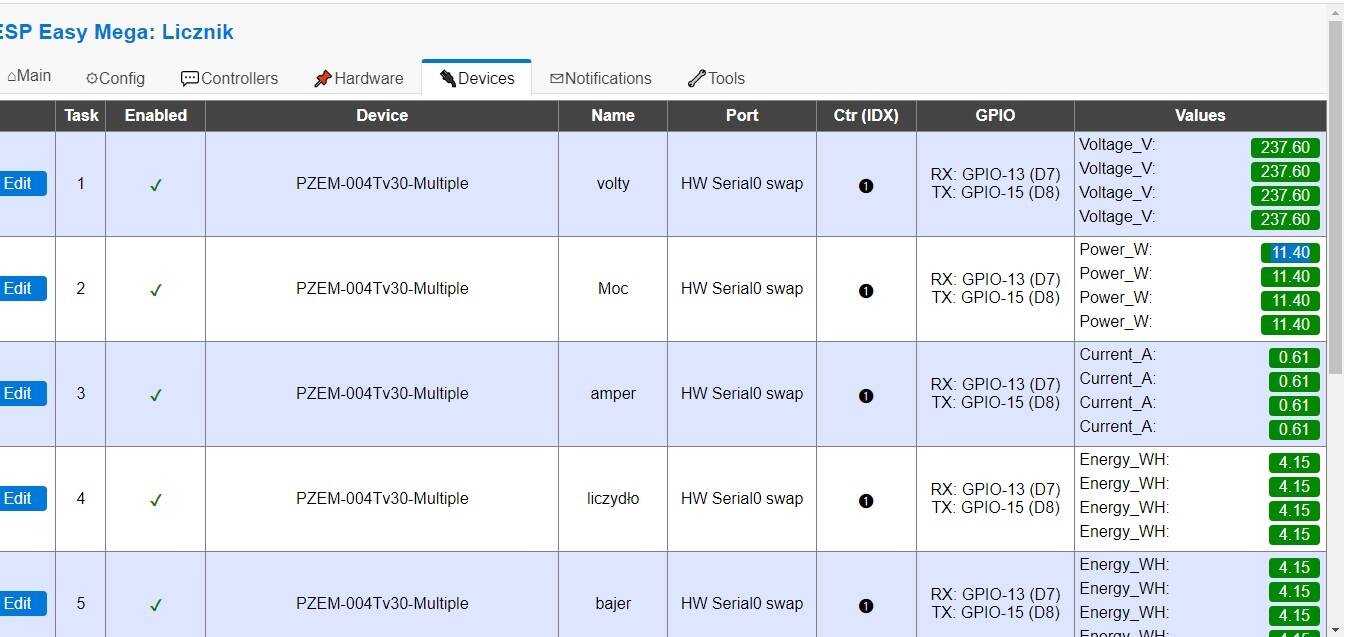Click HW Serial0 swap in liczydło row
The image size is (1351, 637).
click(x=742, y=499)
